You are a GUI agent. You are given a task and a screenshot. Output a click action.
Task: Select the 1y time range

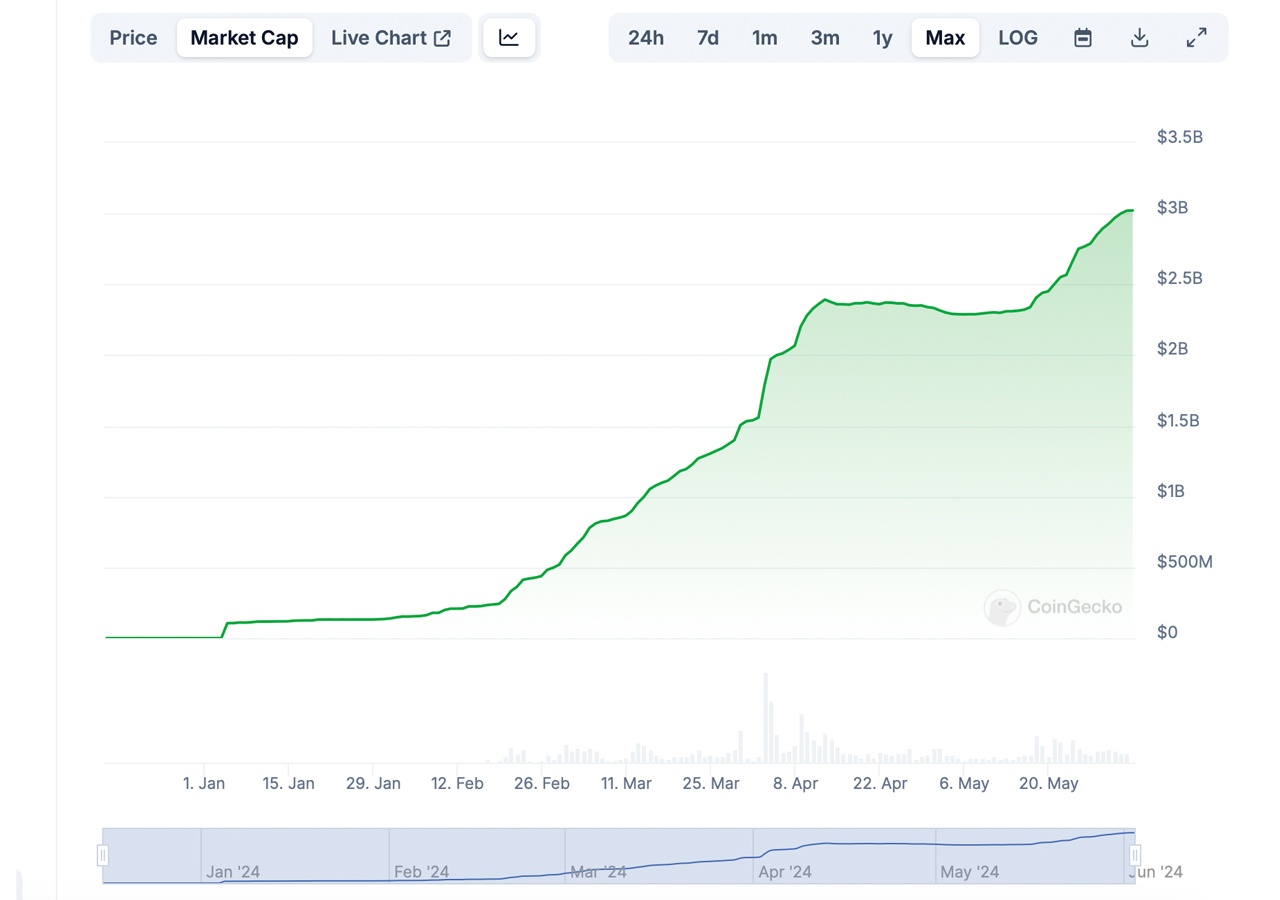(882, 37)
